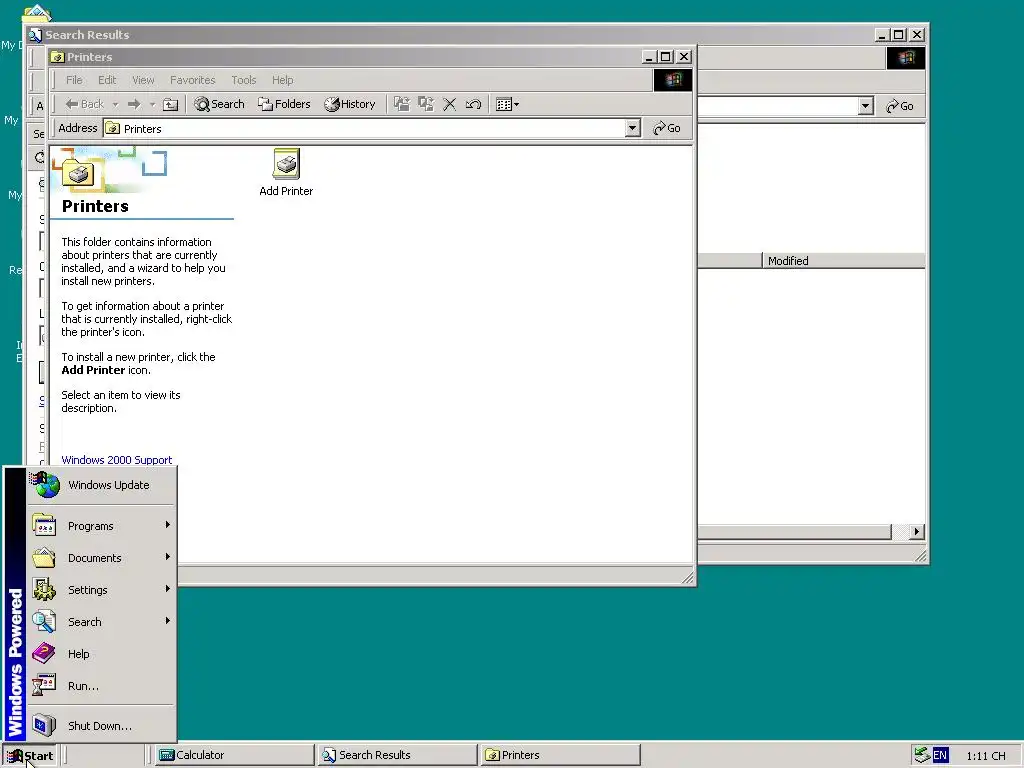
Task: Click the printer icon in the address bar
Action: [x=112, y=128]
